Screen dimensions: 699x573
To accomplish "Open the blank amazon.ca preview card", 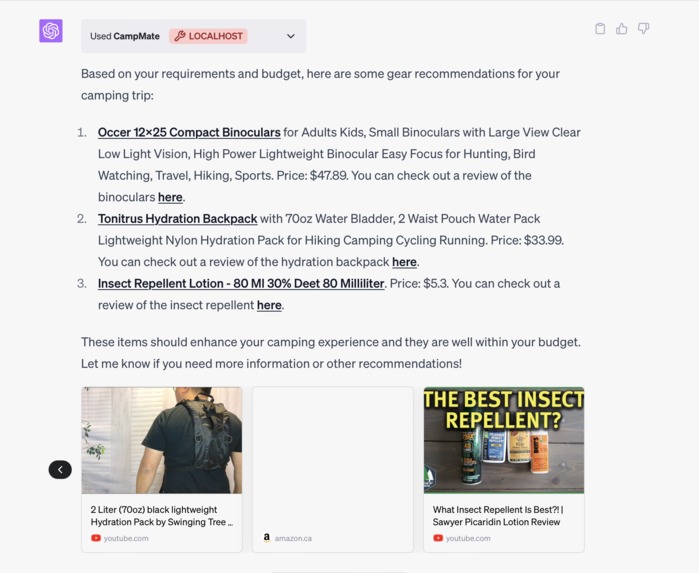I will coord(333,470).
